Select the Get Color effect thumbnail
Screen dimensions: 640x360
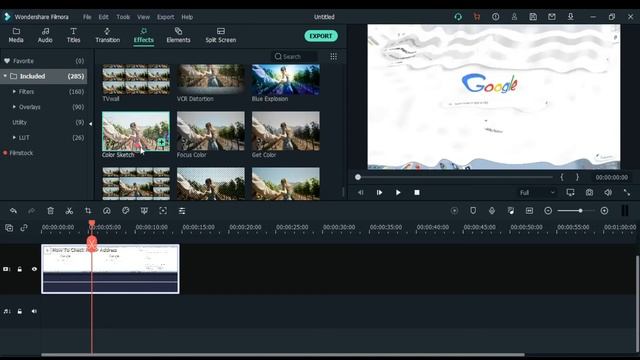point(286,131)
